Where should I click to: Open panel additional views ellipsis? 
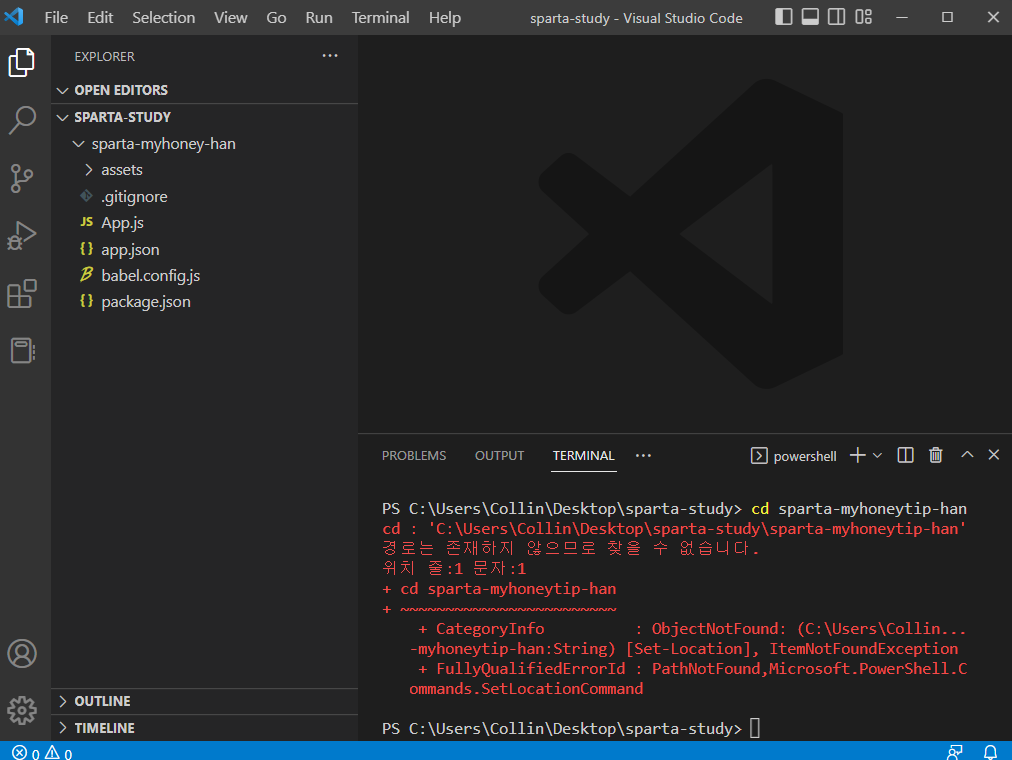click(643, 455)
